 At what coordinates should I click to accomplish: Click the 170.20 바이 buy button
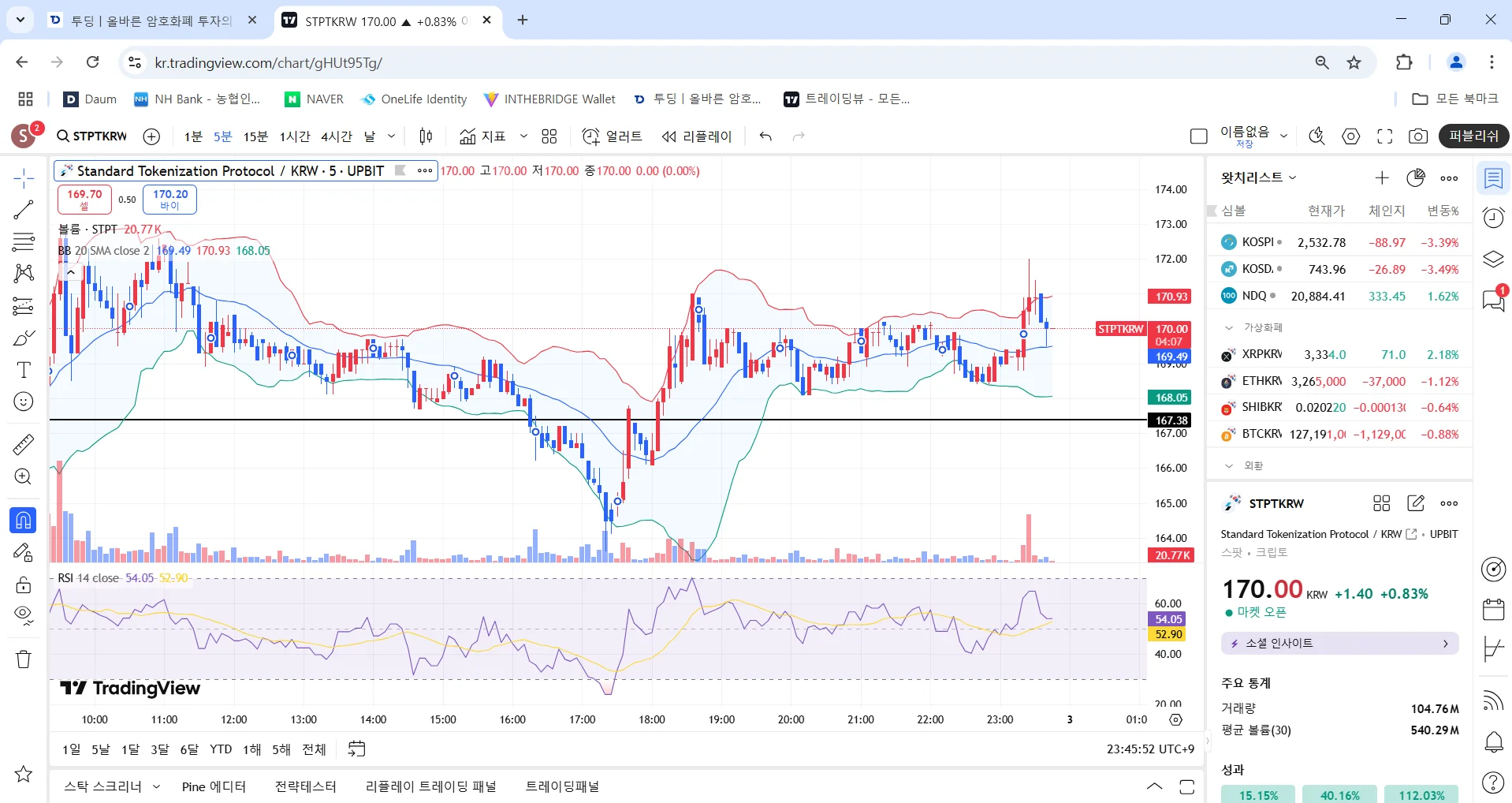click(170, 200)
